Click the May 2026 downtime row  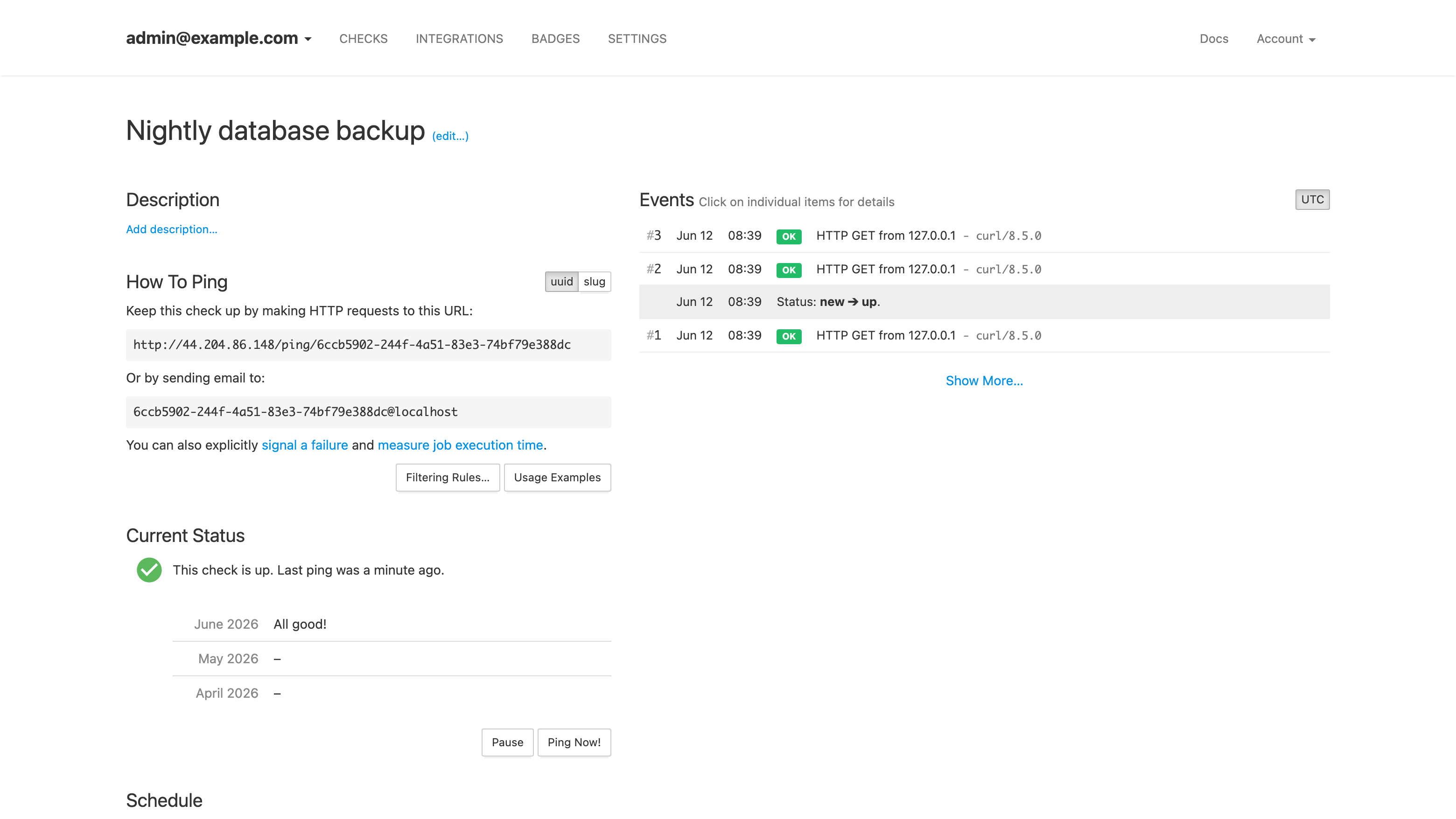point(392,659)
